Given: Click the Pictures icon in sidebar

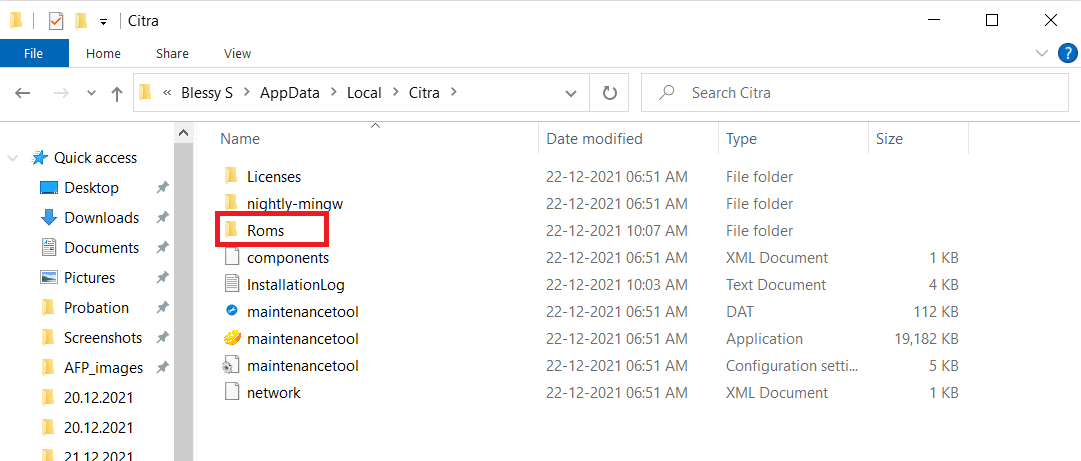Looking at the screenshot, I should pos(48,278).
